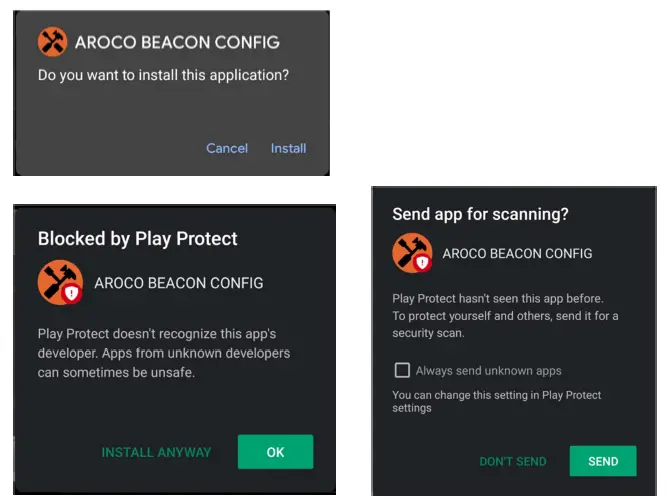Screen dimensions: 667x502
Task: Click the 'Always send unknown apps' label text
Action: (488, 371)
